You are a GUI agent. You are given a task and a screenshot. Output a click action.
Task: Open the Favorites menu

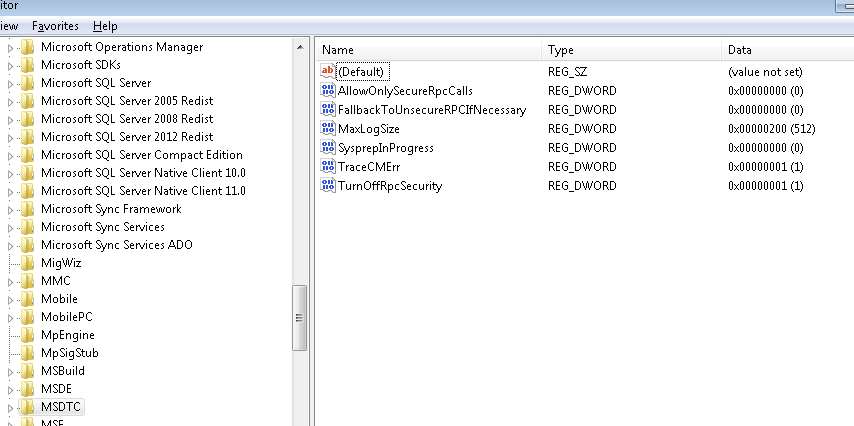tap(55, 26)
